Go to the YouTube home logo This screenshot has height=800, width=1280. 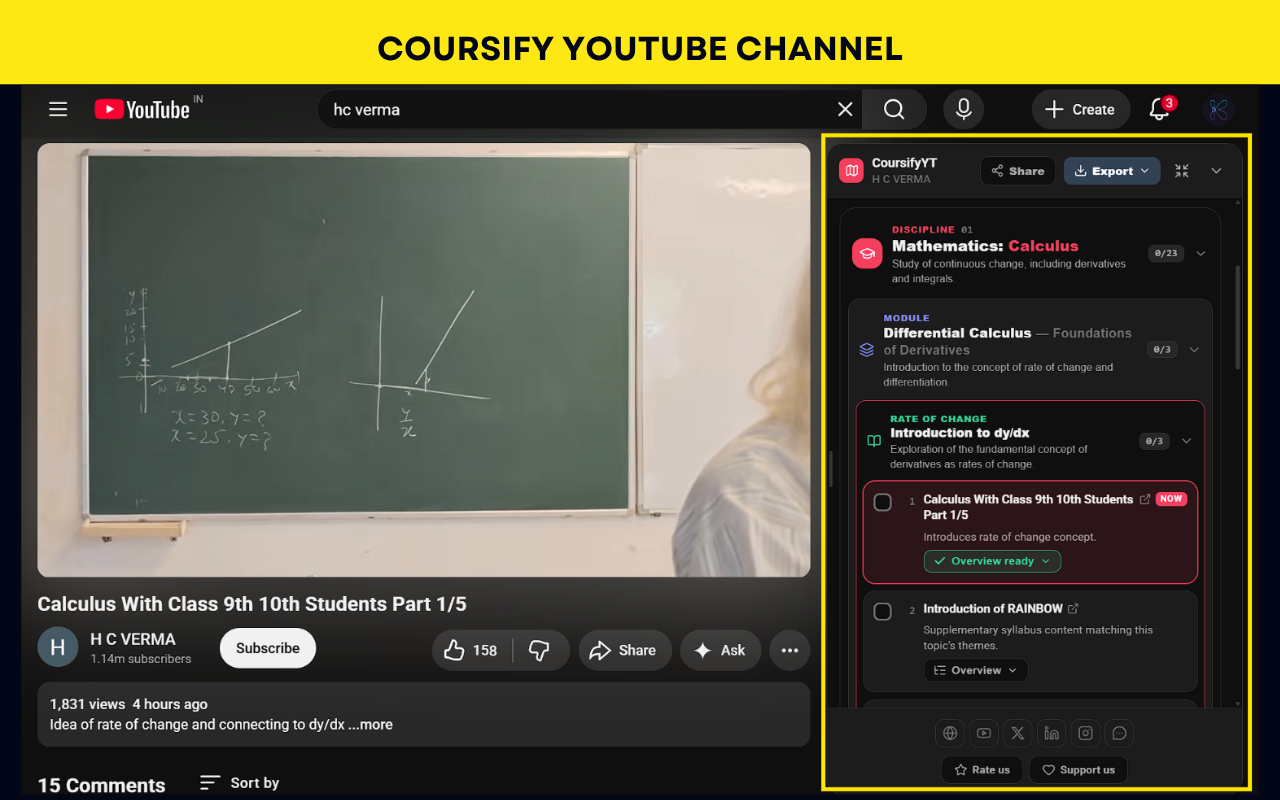coord(142,109)
